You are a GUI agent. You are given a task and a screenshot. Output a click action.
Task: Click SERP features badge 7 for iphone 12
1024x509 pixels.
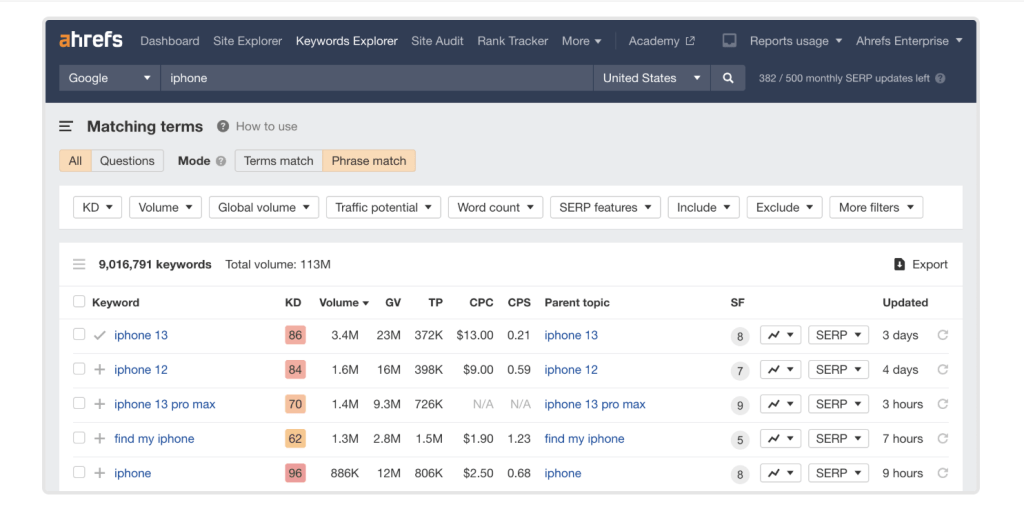click(740, 371)
